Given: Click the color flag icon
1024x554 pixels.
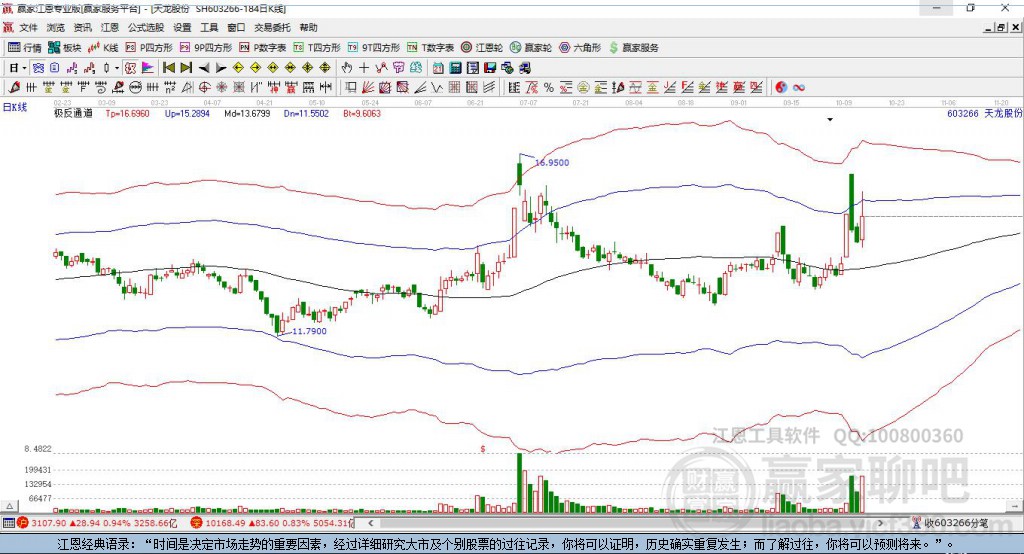Looking at the screenshot, I should 148,68.
